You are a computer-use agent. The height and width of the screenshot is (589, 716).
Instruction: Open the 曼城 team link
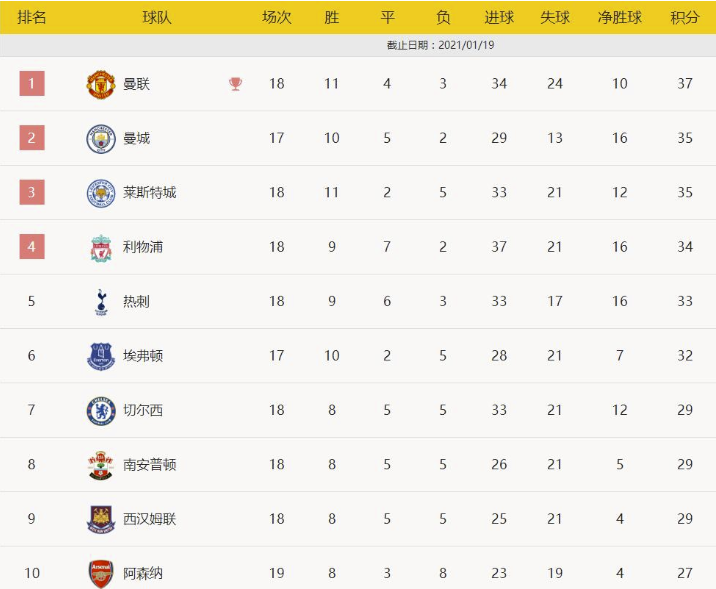pos(137,138)
